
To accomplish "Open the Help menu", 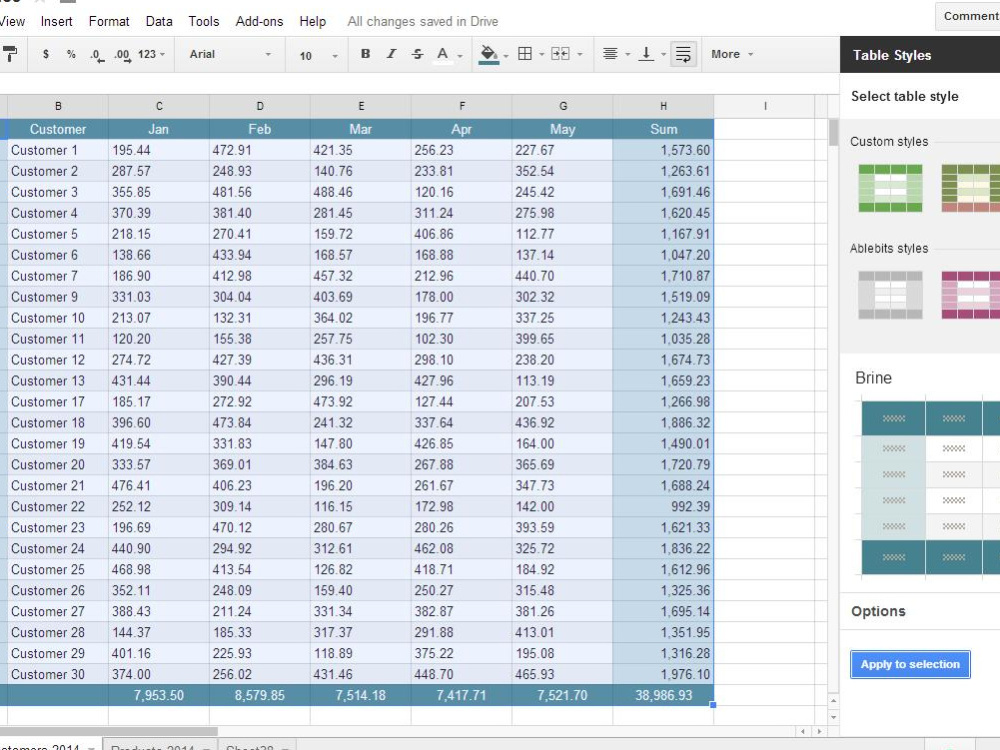I will [312, 22].
